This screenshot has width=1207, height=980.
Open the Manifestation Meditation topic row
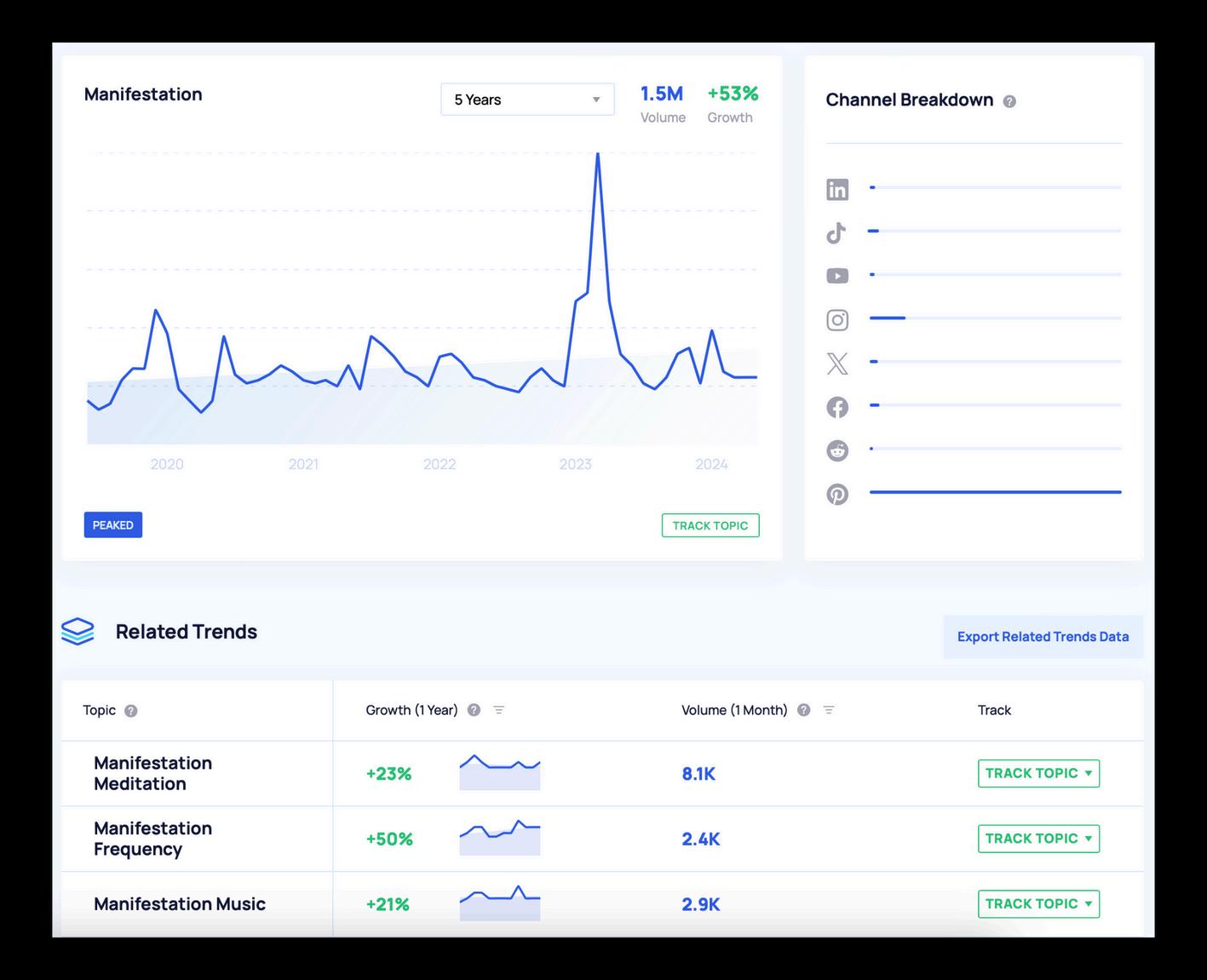click(x=602, y=773)
